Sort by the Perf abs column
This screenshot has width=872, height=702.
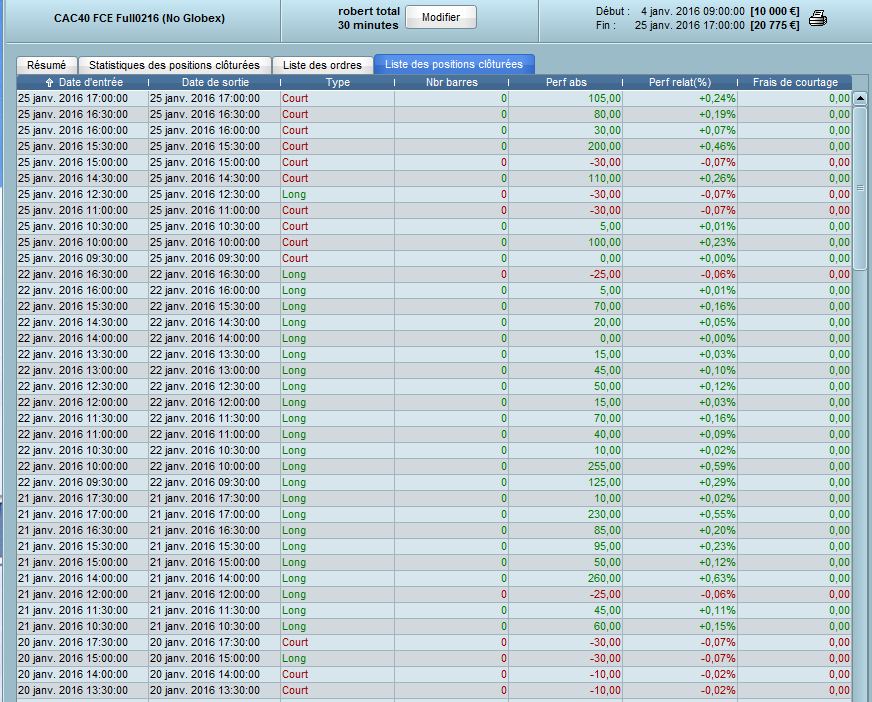(566, 82)
